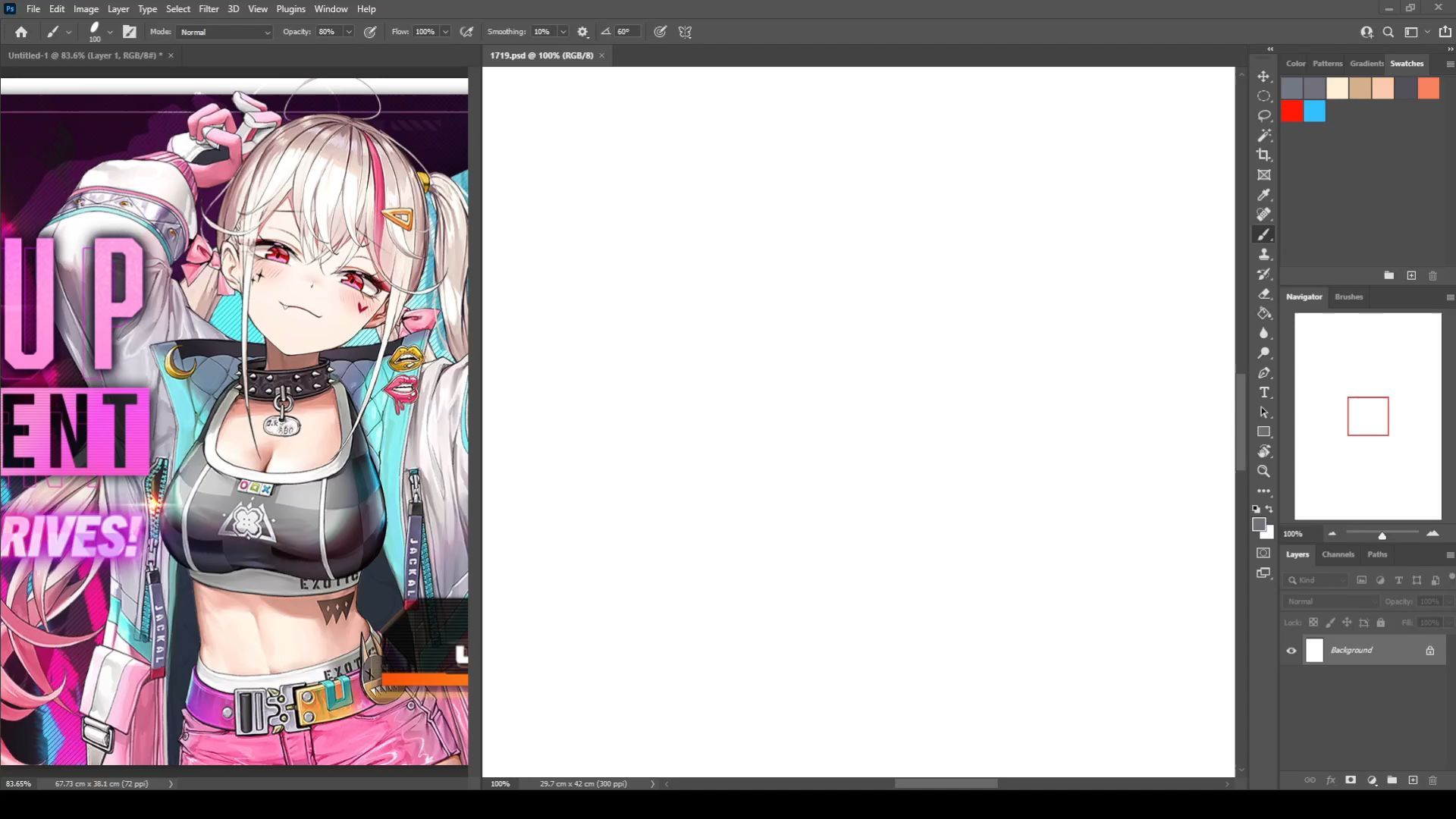Delete the selected layer
The width and height of the screenshot is (1456, 819).
tap(1432, 780)
